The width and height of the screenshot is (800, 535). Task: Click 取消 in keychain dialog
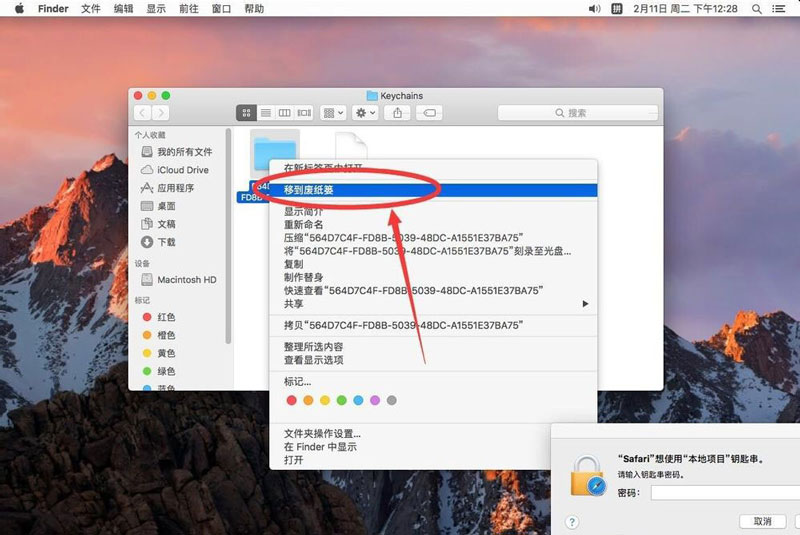[763, 521]
